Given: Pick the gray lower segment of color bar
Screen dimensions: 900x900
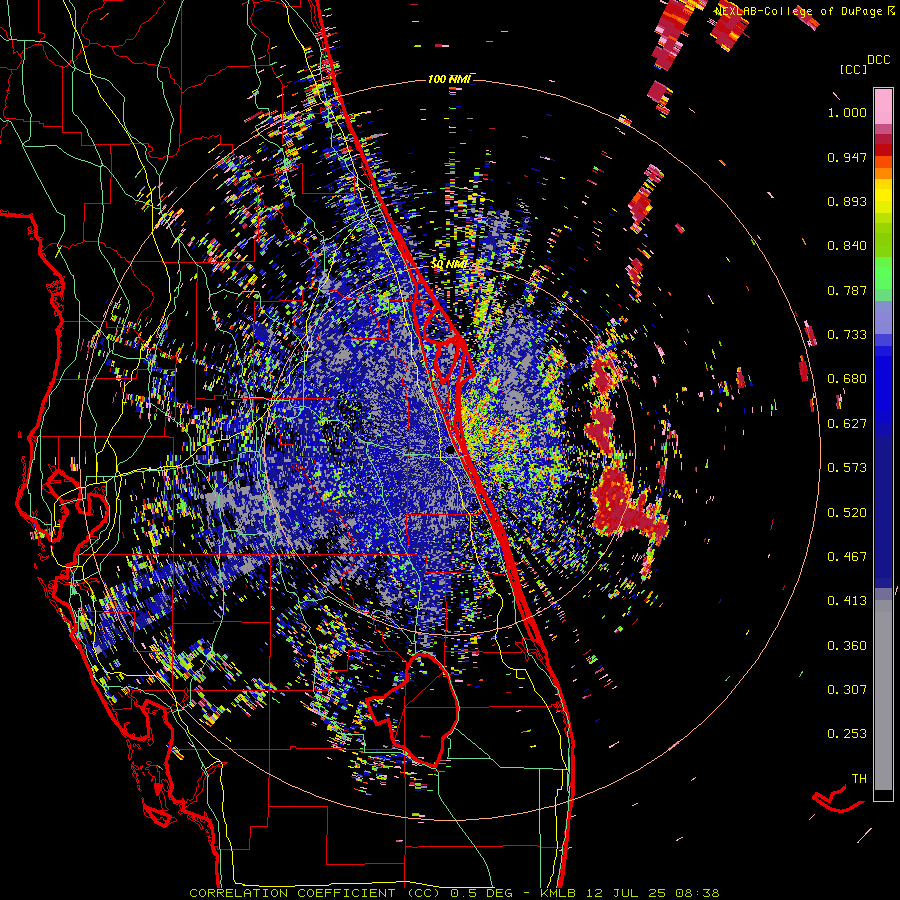Looking at the screenshot, I should [x=883, y=695].
